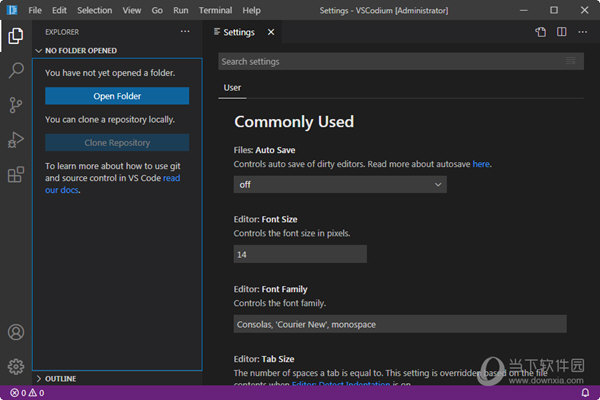600x400 pixels.
Task: Open the Search view icon
Action: point(16,70)
